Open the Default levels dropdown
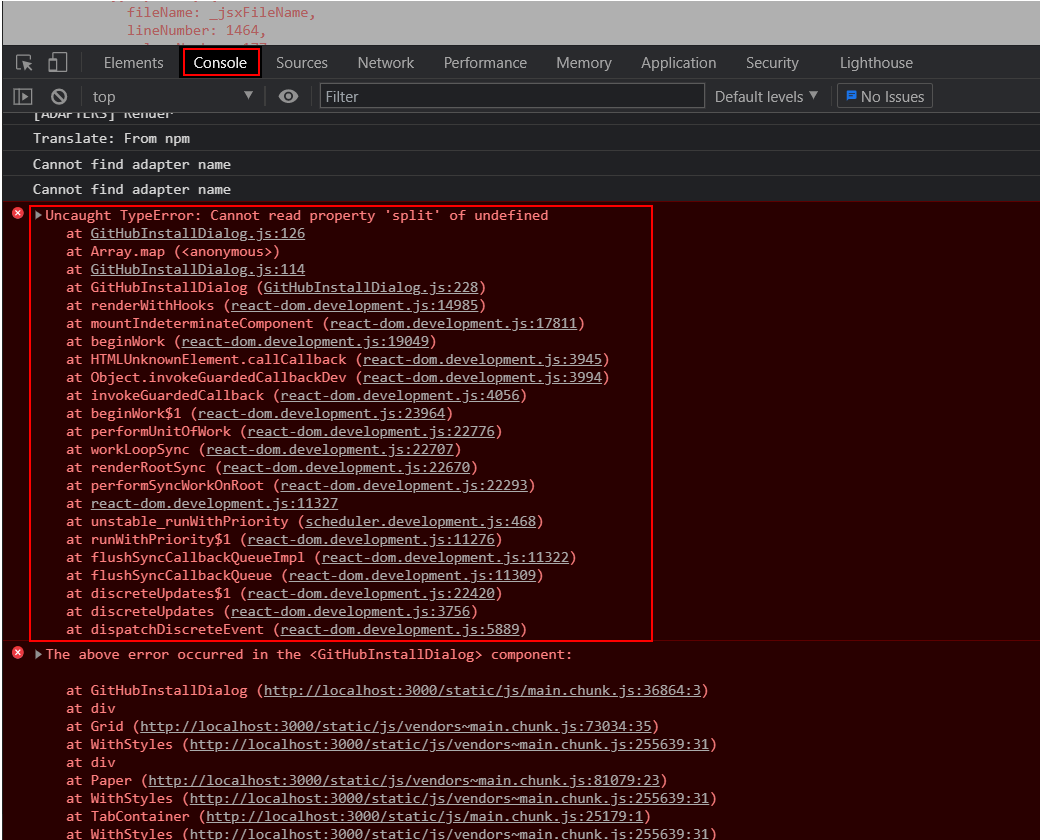1040x840 pixels. 766,97
